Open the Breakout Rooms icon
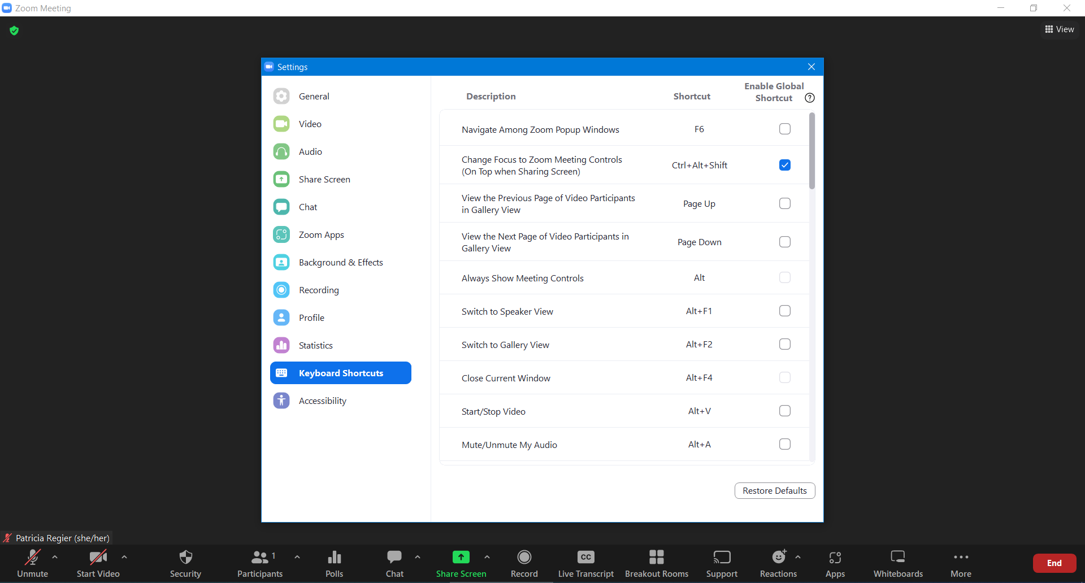 pyautogui.click(x=657, y=557)
